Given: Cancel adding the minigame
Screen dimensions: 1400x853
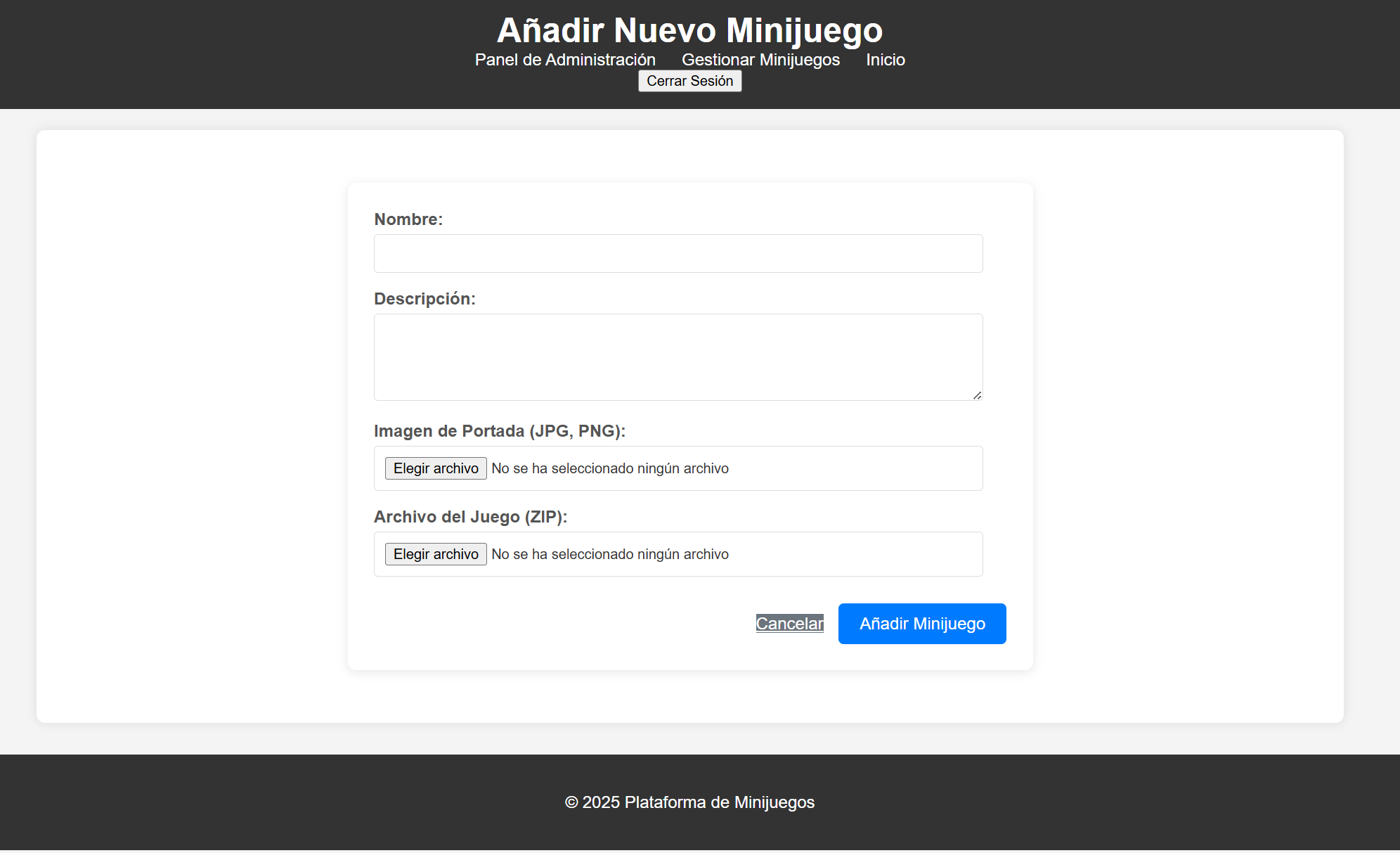Looking at the screenshot, I should pos(789,624).
